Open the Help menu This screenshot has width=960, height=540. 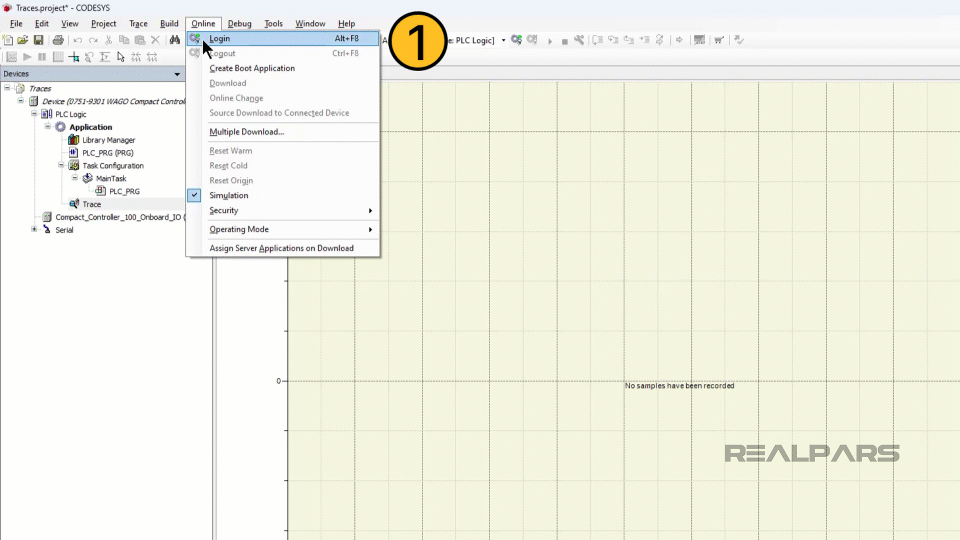click(x=346, y=23)
